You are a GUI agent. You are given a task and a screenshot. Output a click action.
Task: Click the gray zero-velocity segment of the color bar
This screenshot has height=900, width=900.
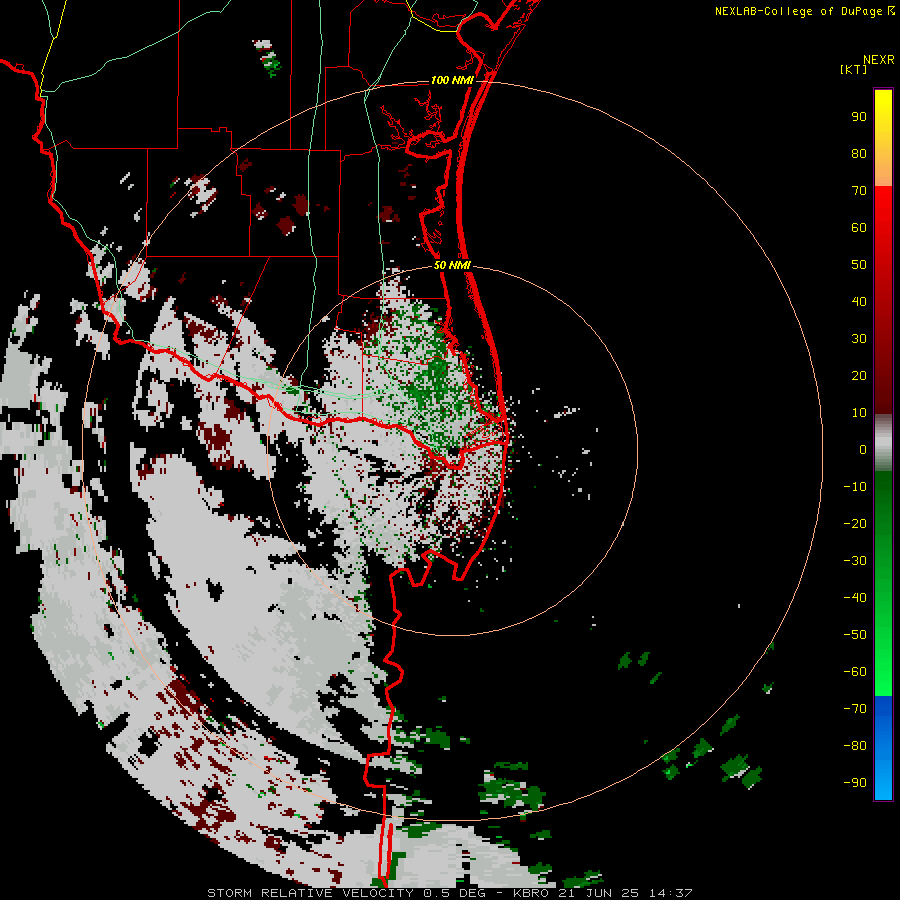point(883,443)
